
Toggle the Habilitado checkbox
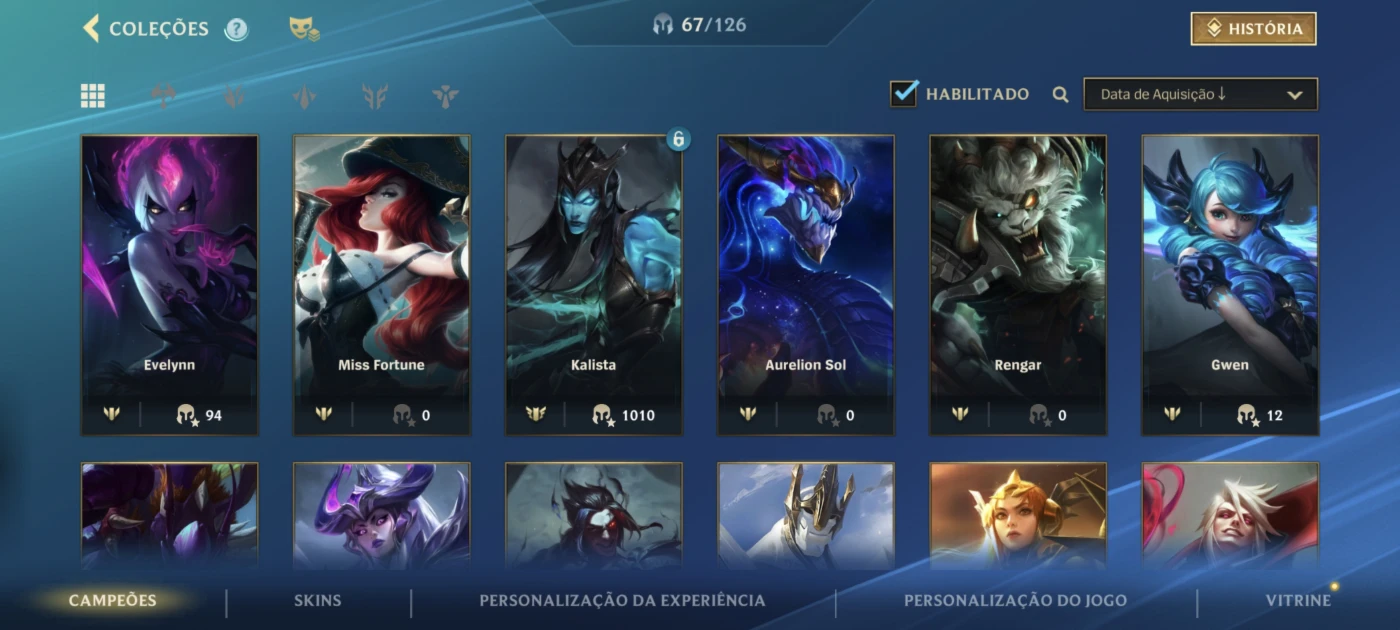point(904,94)
